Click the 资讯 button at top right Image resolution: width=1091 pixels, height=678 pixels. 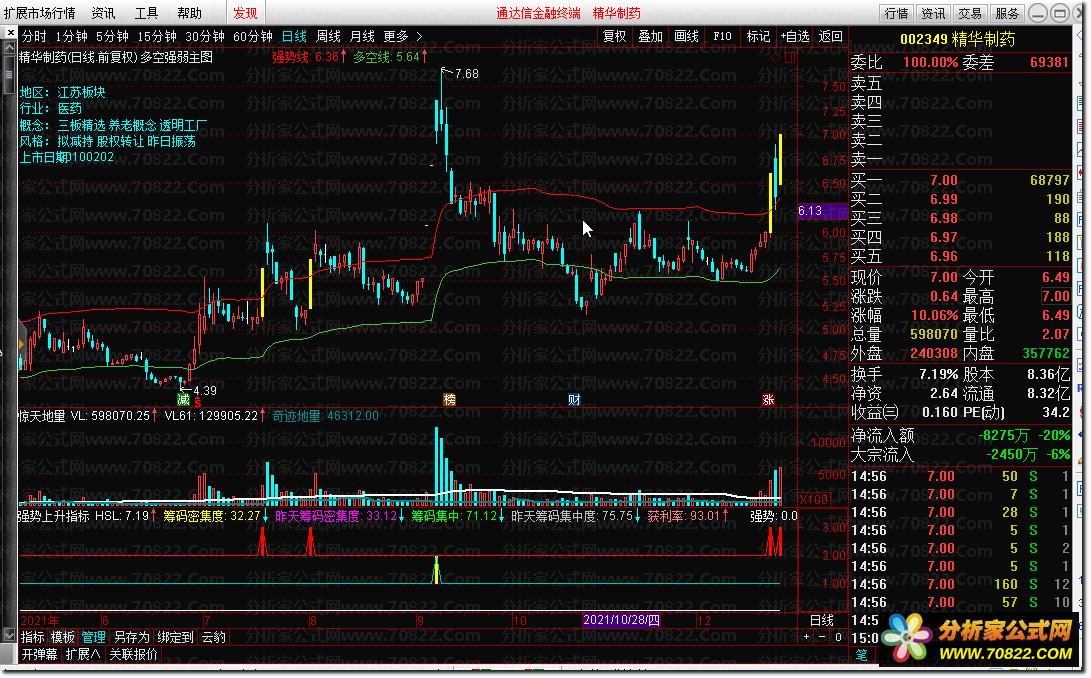933,13
